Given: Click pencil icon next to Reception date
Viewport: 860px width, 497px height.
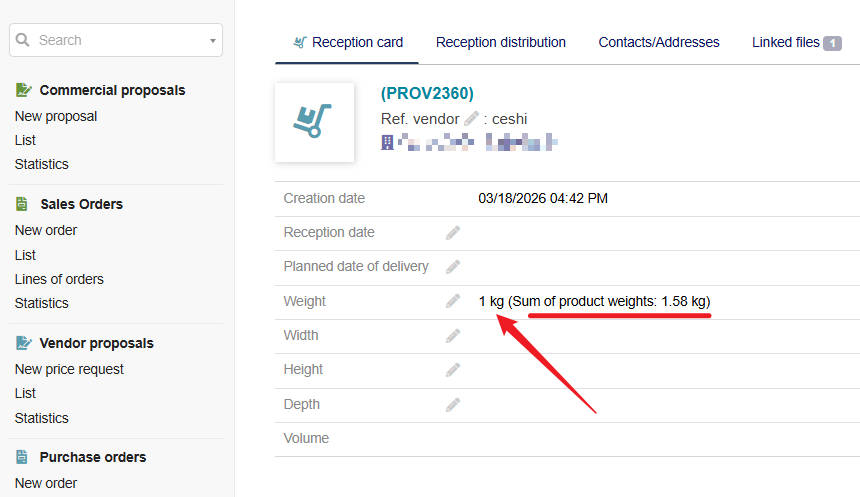Looking at the screenshot, I should point(453,233).
